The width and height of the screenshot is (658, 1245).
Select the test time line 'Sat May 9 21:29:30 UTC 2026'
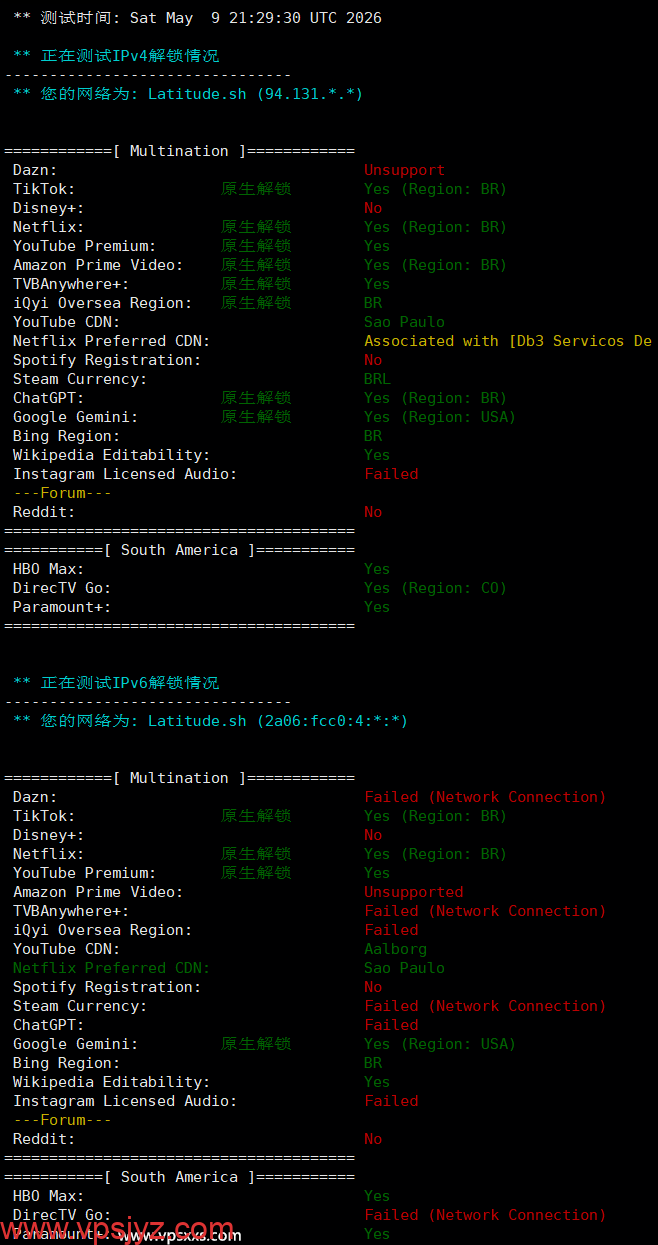pos(256,18)
